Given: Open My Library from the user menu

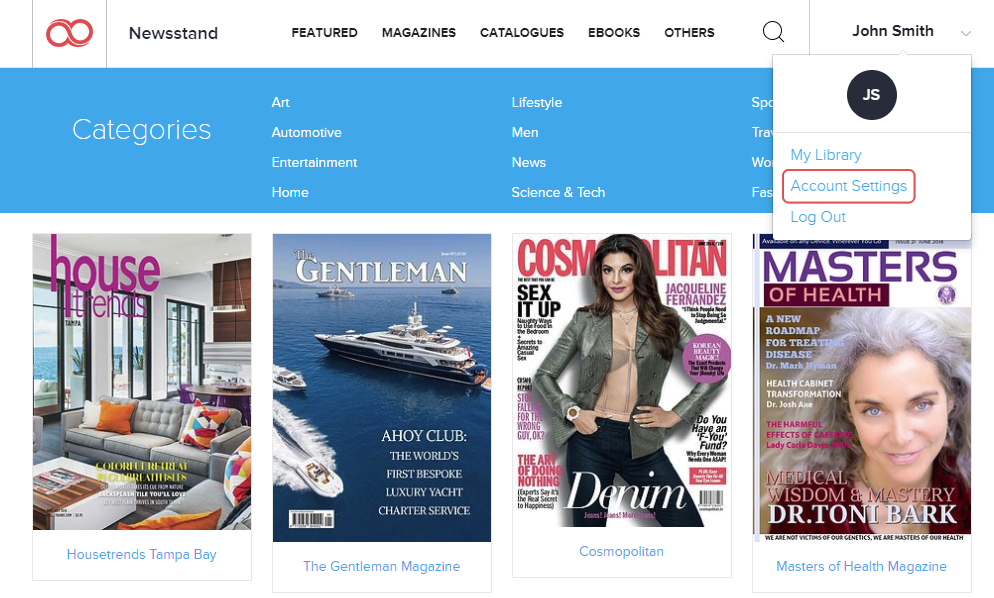Looking at the screenshot, I should click(x=825, y=155).
